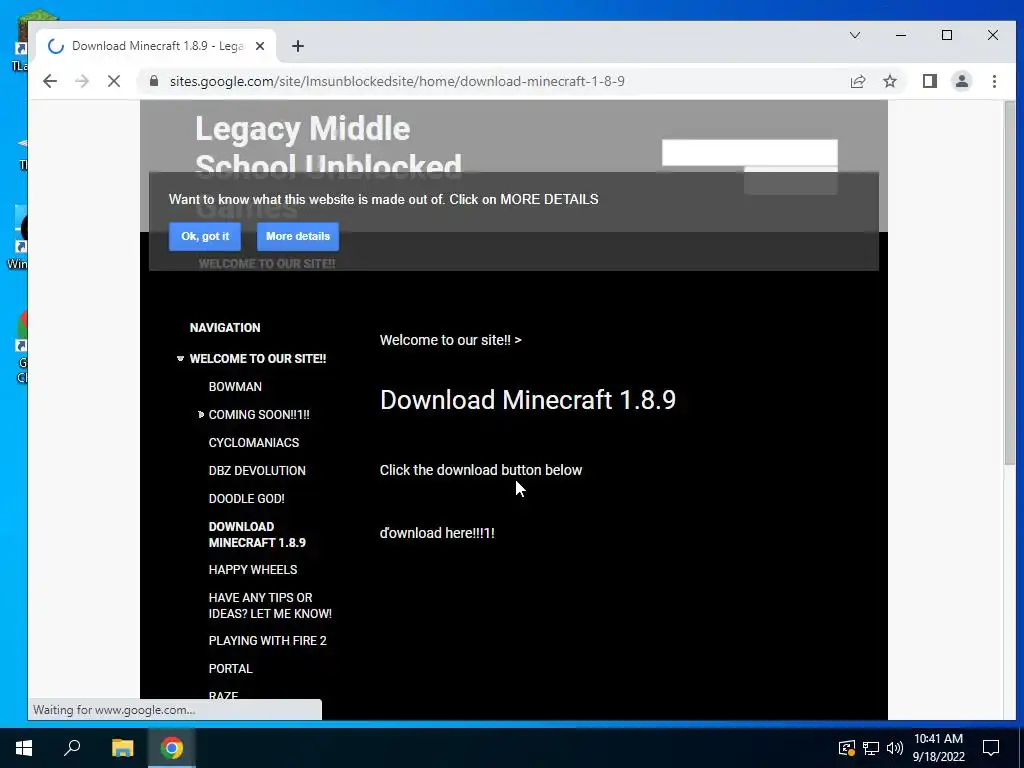
Task: Expand the COMING SOON!!1!! section
Action: [x=200, y=415]
